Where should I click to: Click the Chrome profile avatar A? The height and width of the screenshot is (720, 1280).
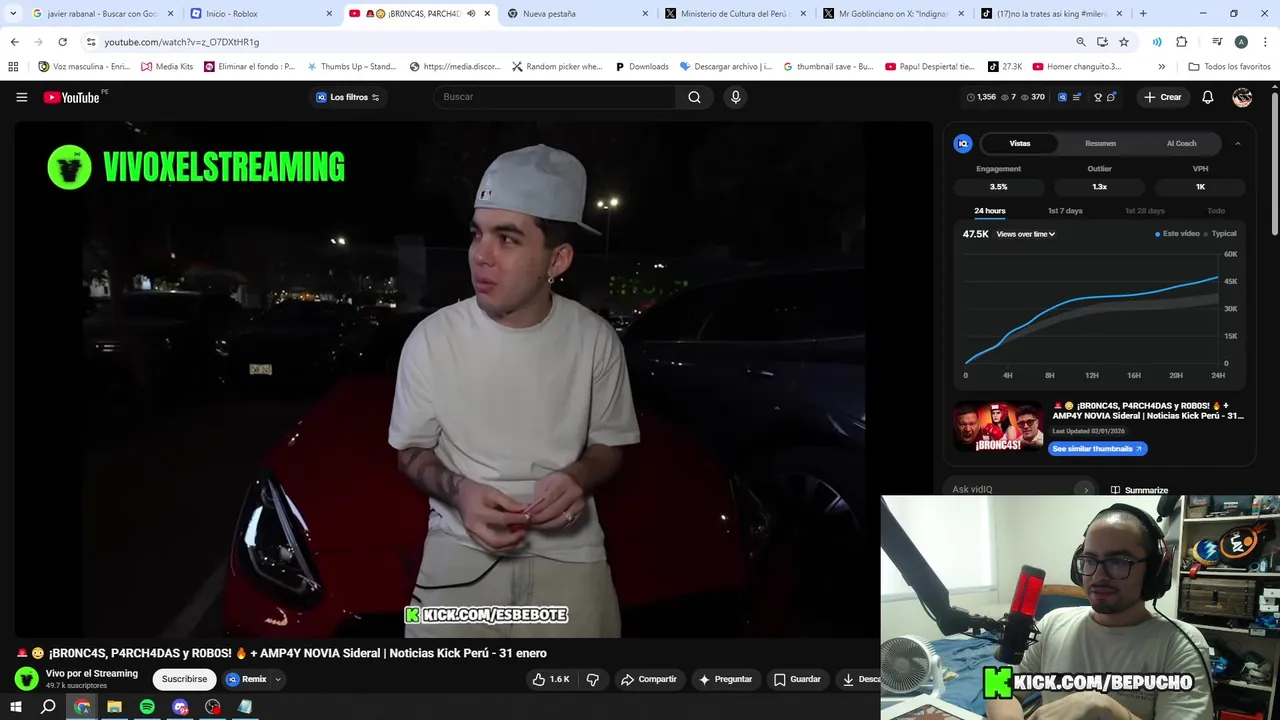tap(1241, 42)
